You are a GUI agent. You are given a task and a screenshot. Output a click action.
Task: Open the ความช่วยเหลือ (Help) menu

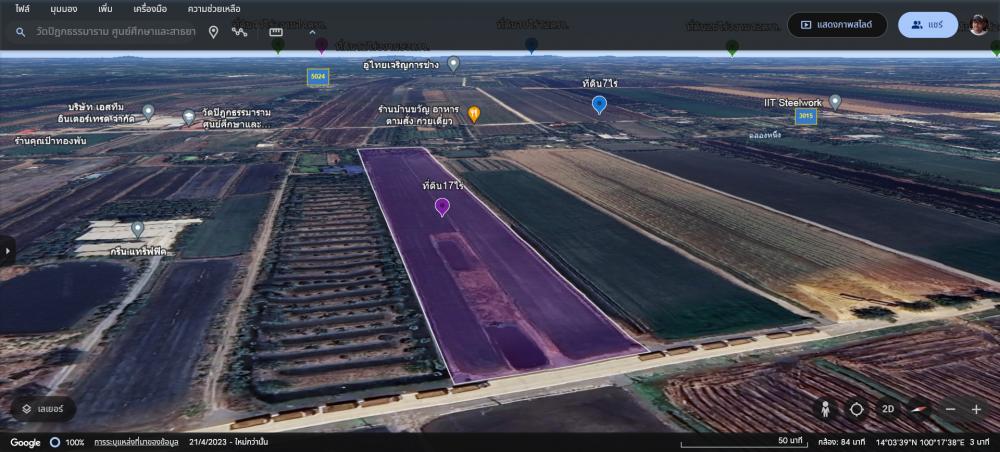pyautogui.click(x=214, y=9)
